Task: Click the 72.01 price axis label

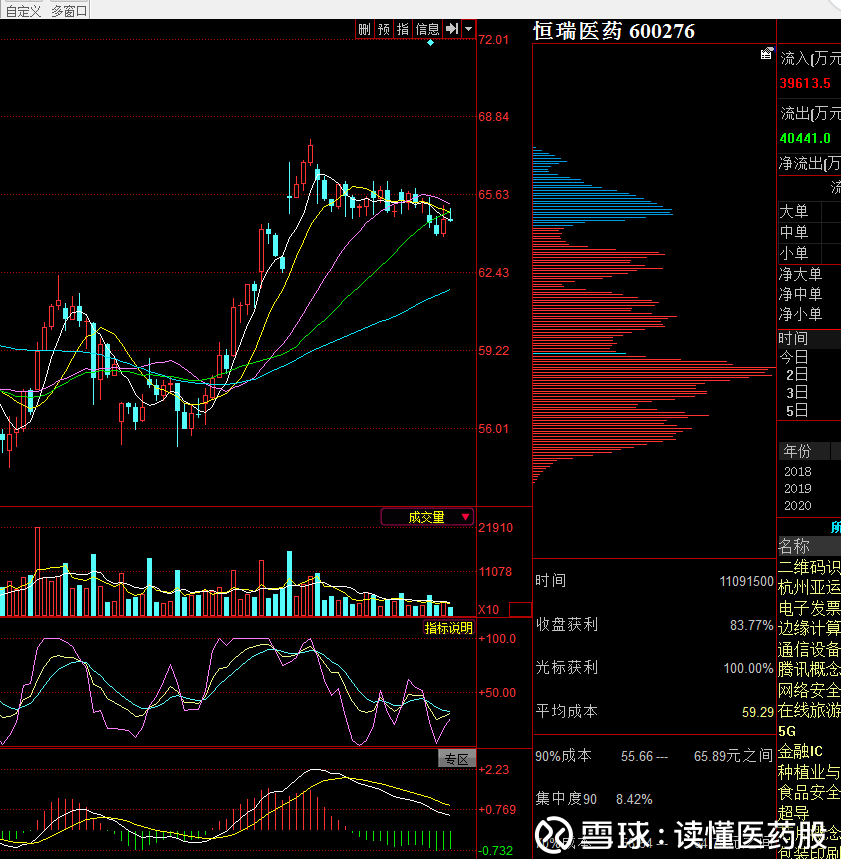Action: (494, 39)
